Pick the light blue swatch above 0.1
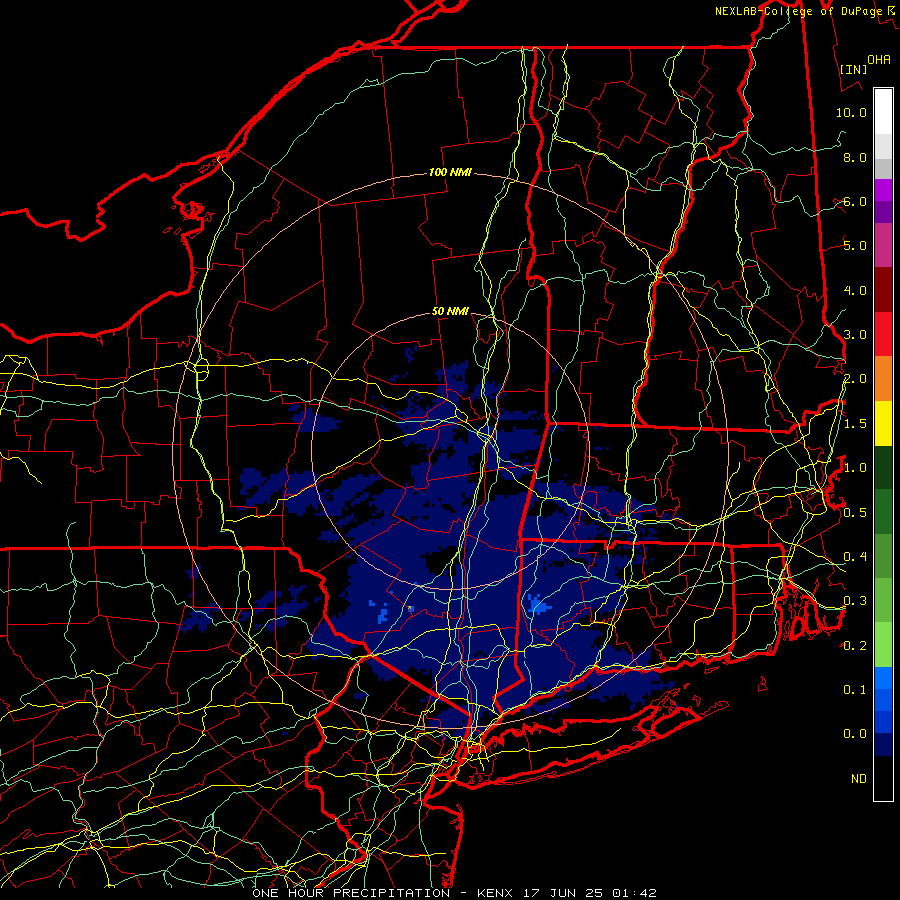 pos(883,678)
